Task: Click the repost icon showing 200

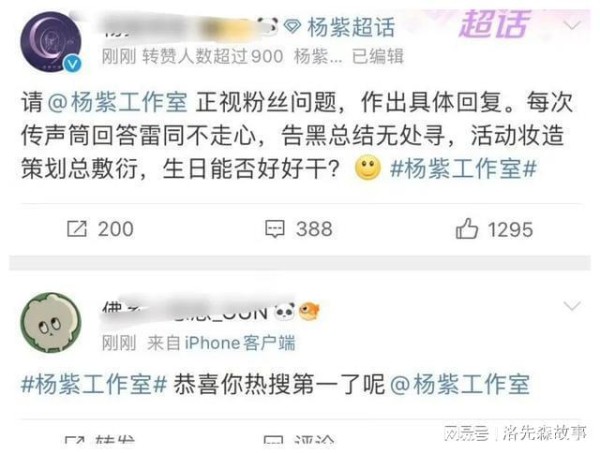Action: coord(77,229)
